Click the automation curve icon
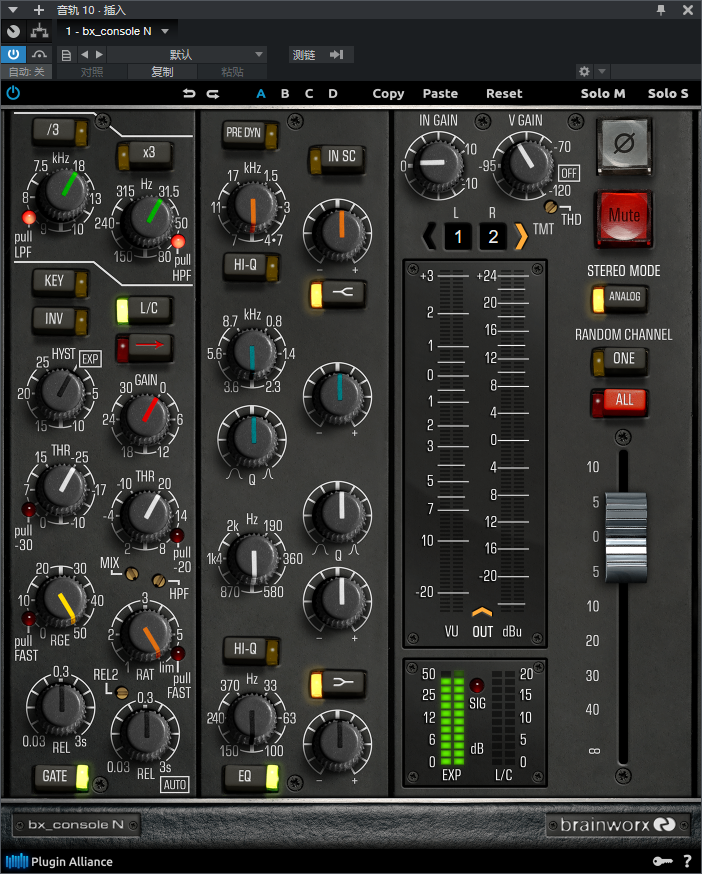Image resolution: width=702 pixels, height=874 pixels. [x=39, y=55]
